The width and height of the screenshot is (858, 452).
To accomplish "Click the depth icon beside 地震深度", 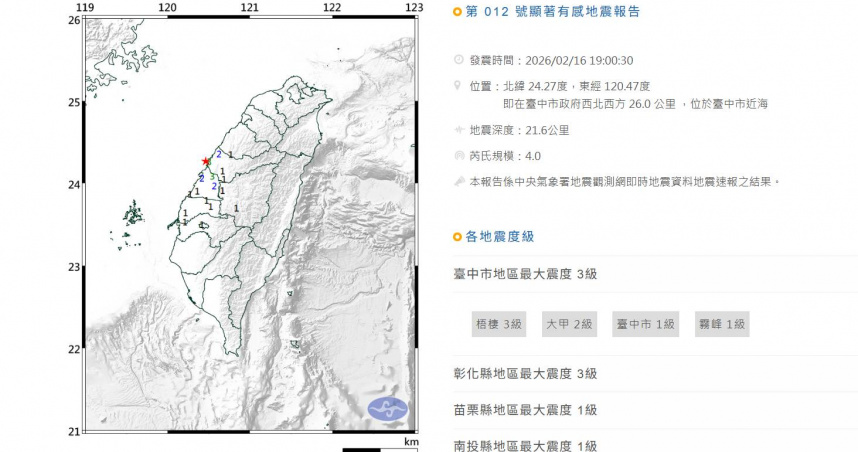I will tap(458, 130).
